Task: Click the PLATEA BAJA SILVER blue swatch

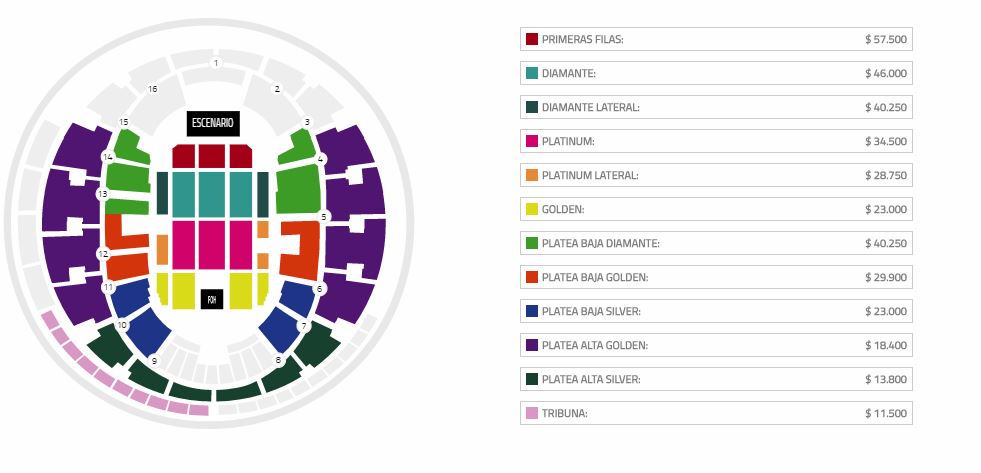Action: click(531, 311)
